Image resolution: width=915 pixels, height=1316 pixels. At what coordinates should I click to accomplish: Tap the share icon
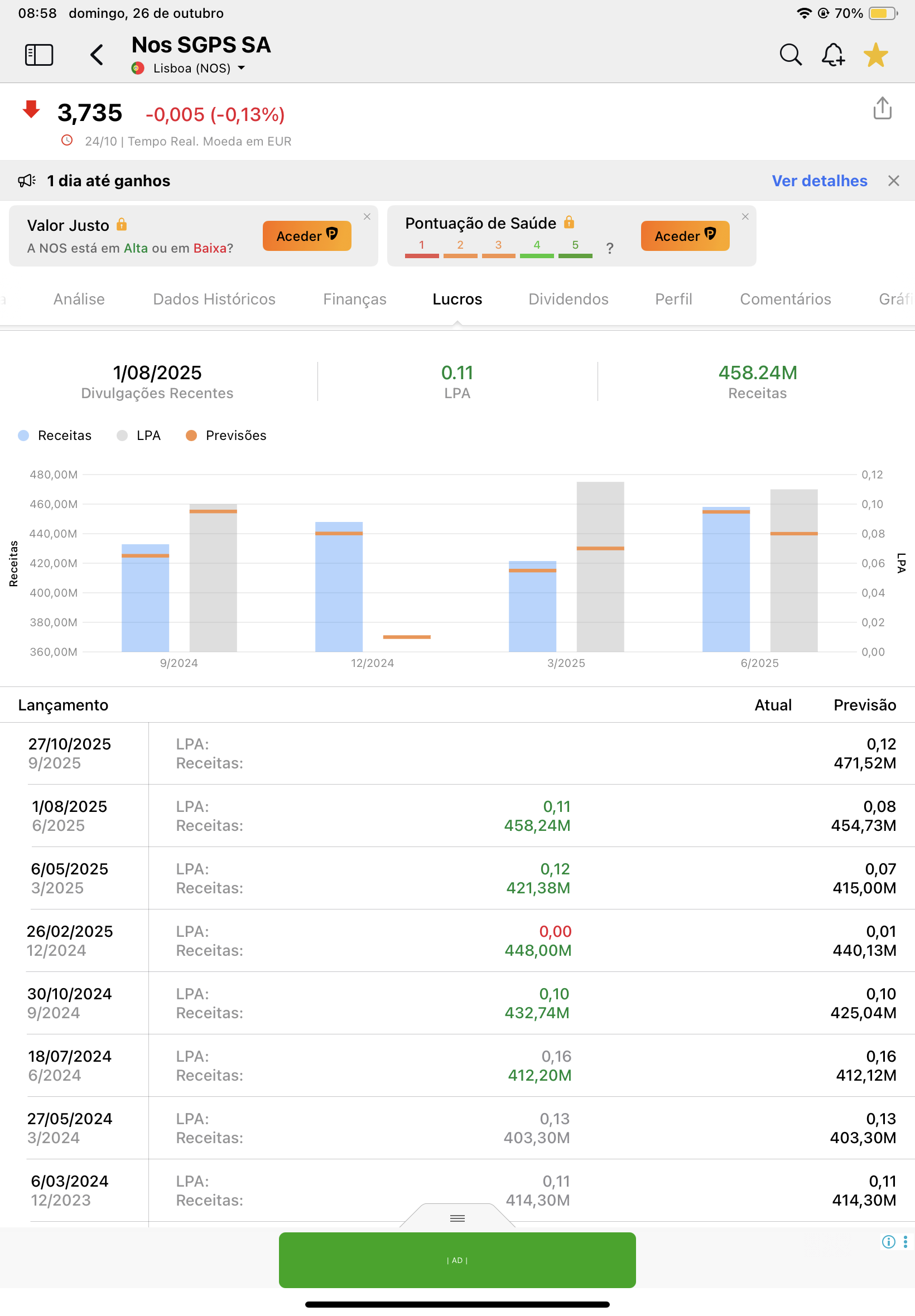[x=882, y=108]
